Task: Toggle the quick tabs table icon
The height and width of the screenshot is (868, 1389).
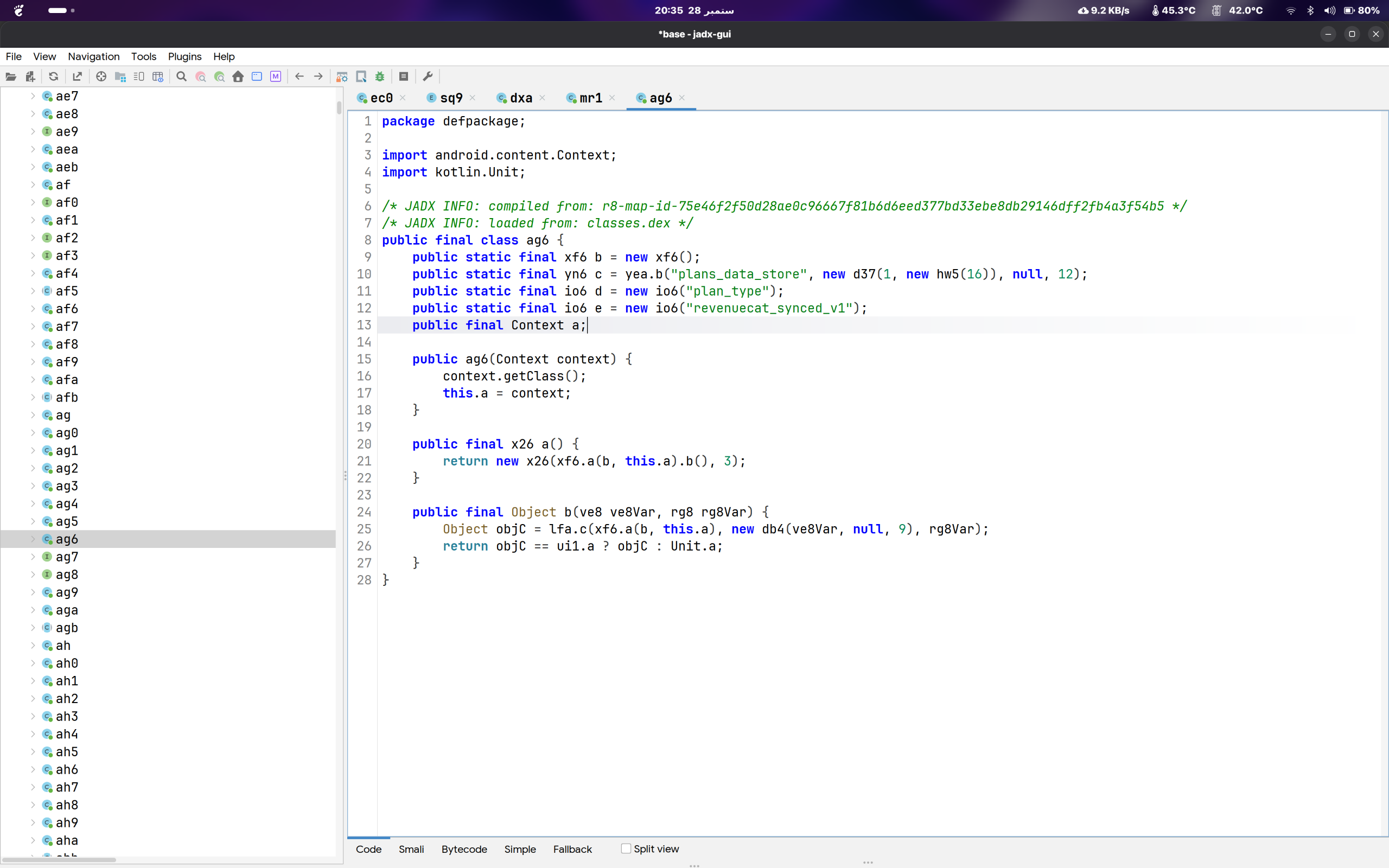Action: pyautogui.click(x=158, y=76)
